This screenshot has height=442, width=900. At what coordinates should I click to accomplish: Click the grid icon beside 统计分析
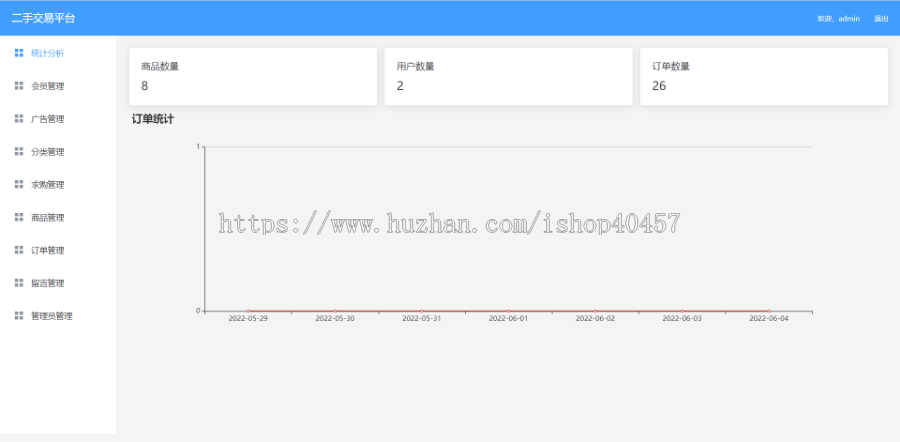tap(19, 53)
